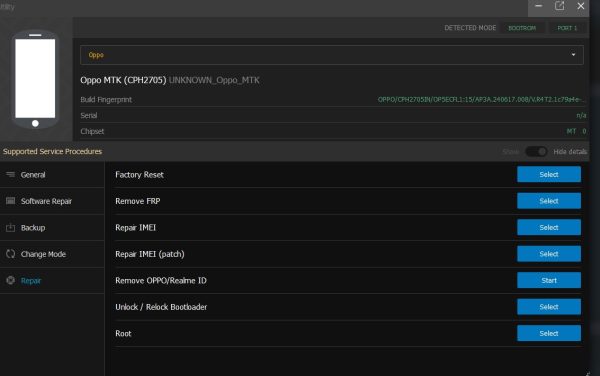Click the General menu lines icon
Viewport: 600px width, 376px height.
(10, 174)
